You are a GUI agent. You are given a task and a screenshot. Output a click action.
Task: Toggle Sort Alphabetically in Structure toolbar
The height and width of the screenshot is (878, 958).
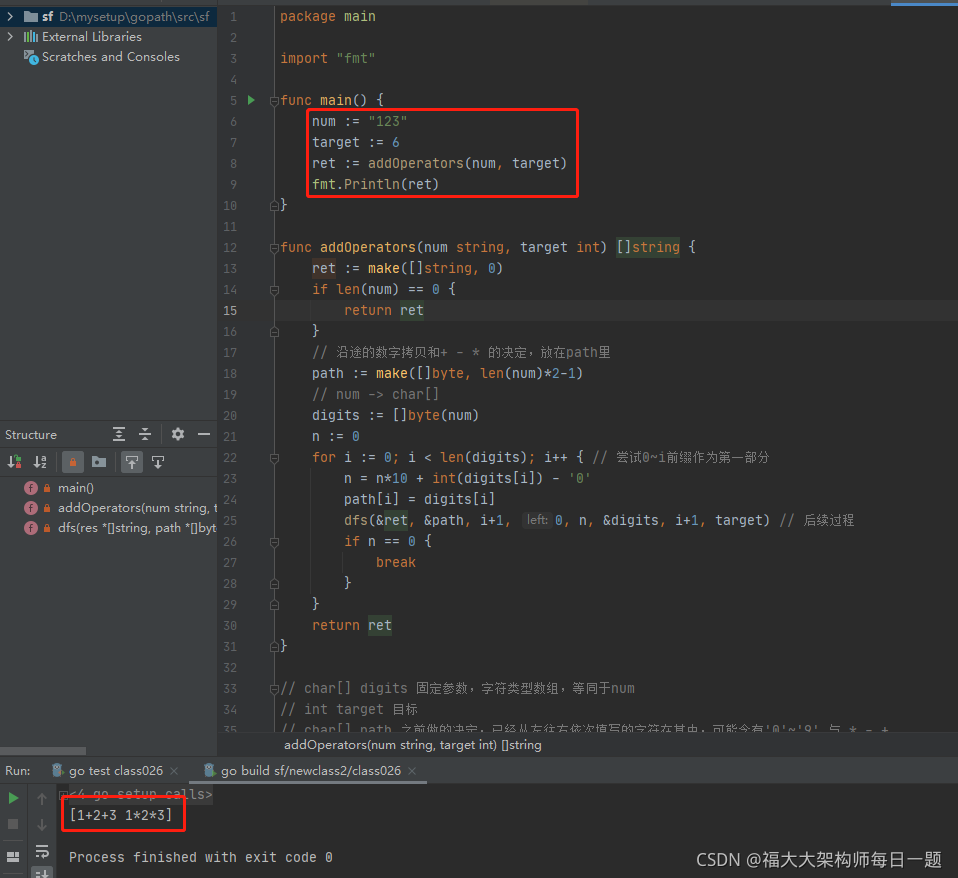(x=40, y=462)
